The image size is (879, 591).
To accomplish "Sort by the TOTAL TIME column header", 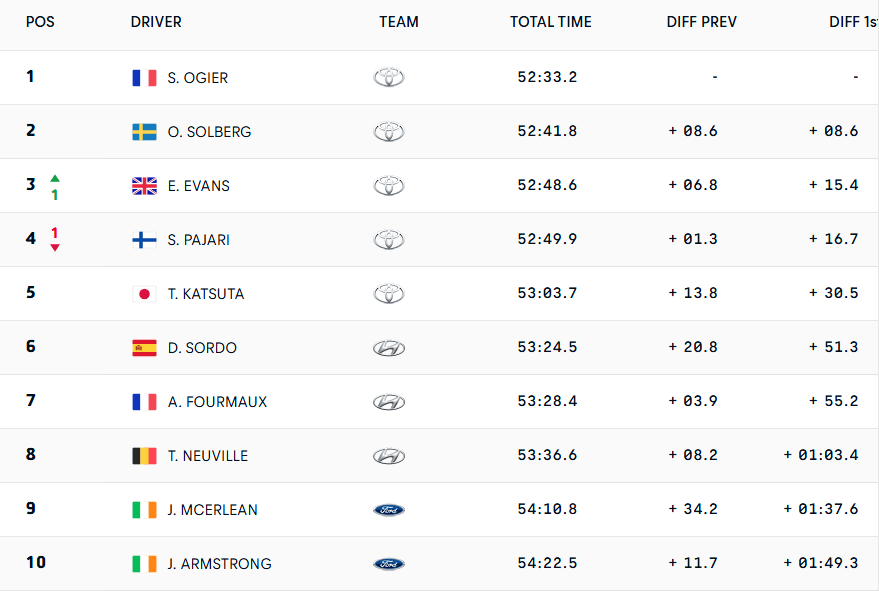I will [550, 22].
